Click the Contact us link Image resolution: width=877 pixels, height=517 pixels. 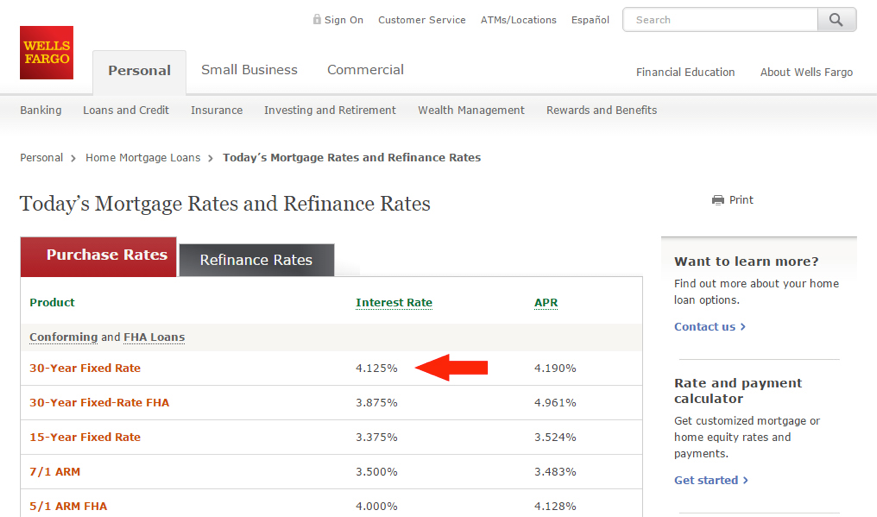710,327
